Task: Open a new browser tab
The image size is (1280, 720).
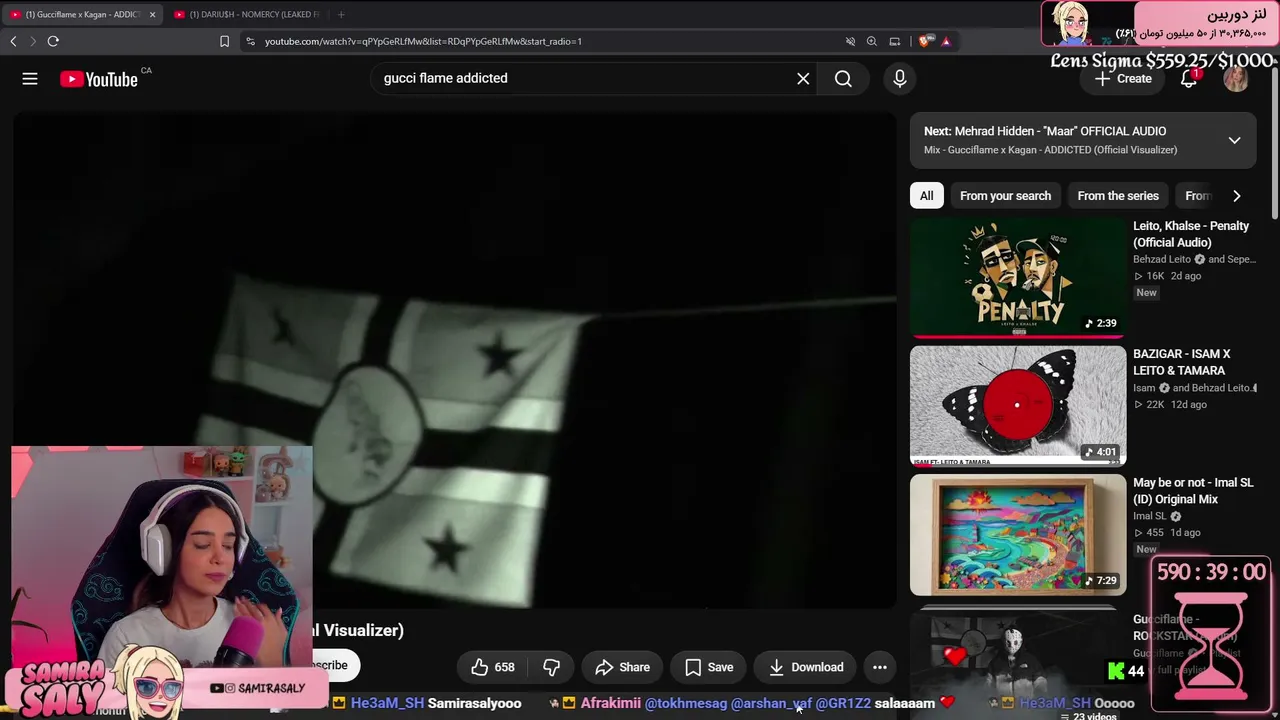Action: tap(341, 15)
